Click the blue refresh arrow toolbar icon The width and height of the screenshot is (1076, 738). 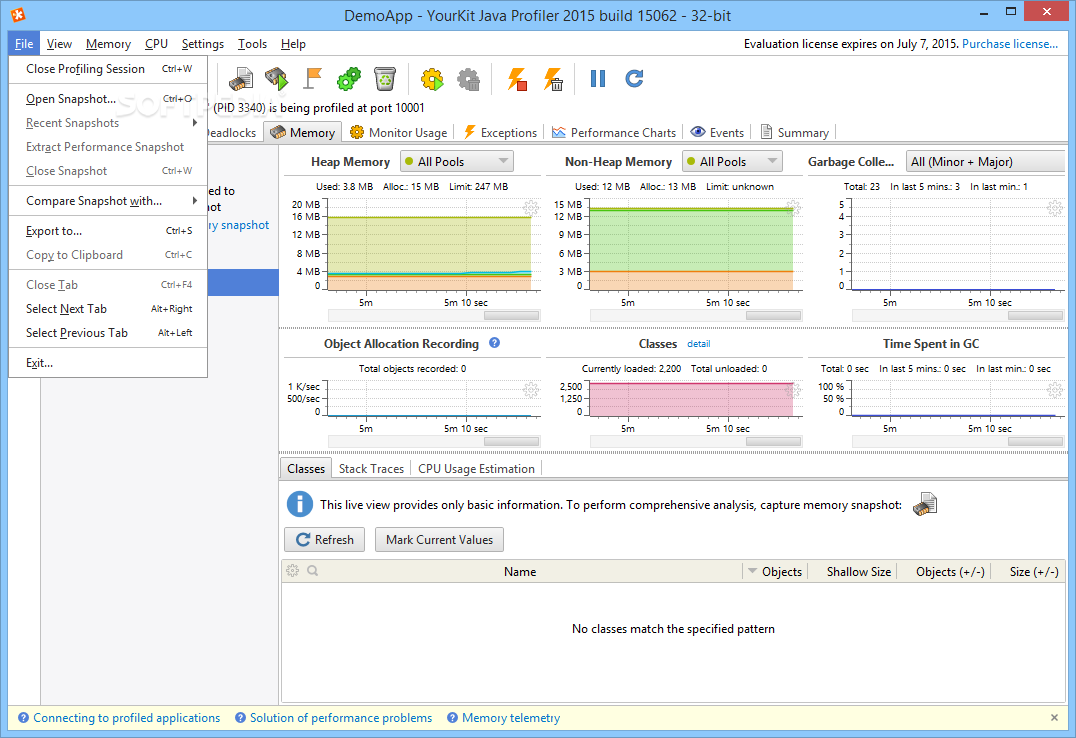click(x=634, y=79)
